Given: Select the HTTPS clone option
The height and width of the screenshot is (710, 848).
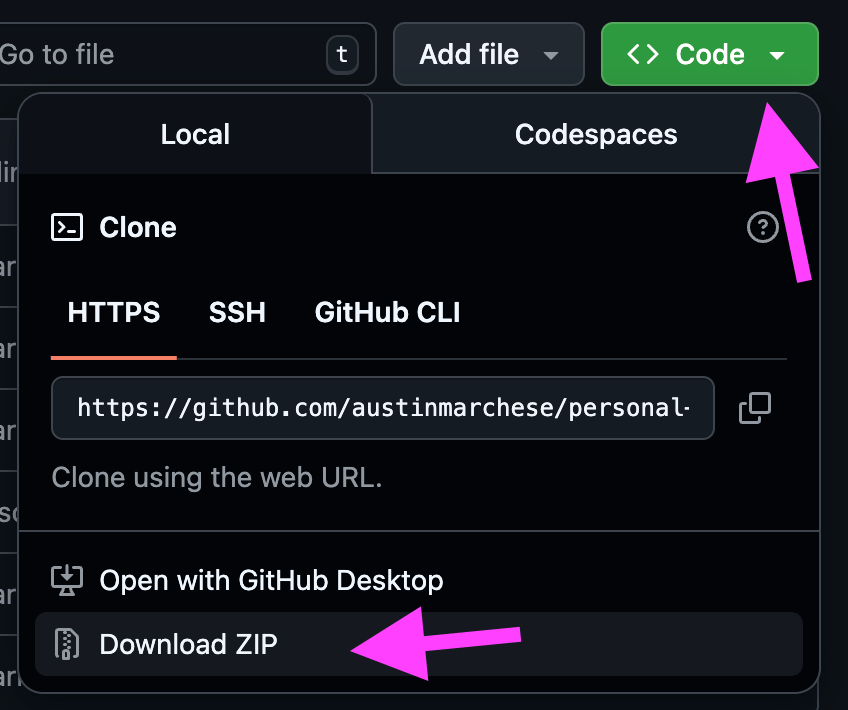Looking at the screenshot, I should pos(114,313).
